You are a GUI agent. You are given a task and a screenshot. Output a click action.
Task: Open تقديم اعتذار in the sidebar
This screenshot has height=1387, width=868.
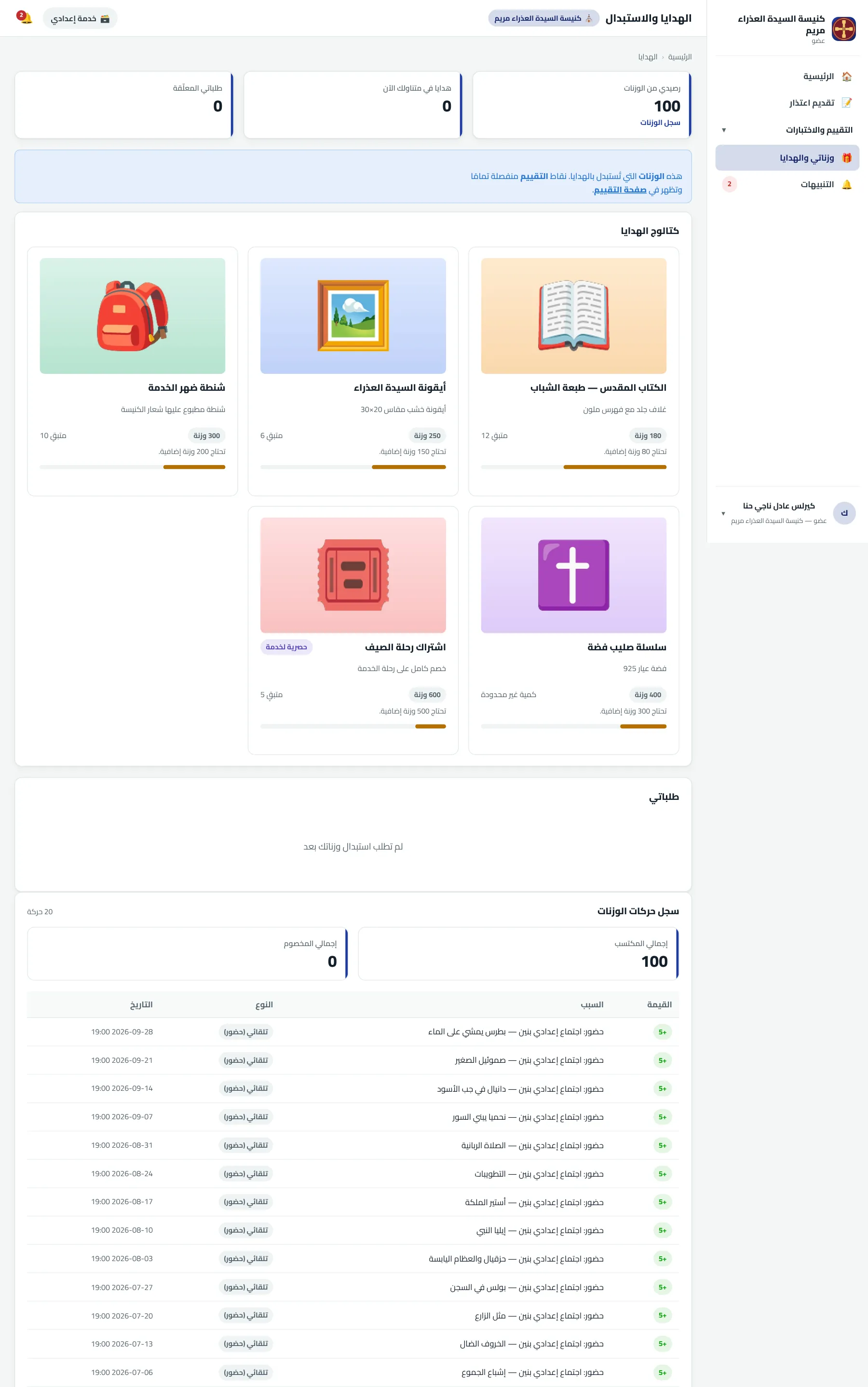(x=787, y=103)
